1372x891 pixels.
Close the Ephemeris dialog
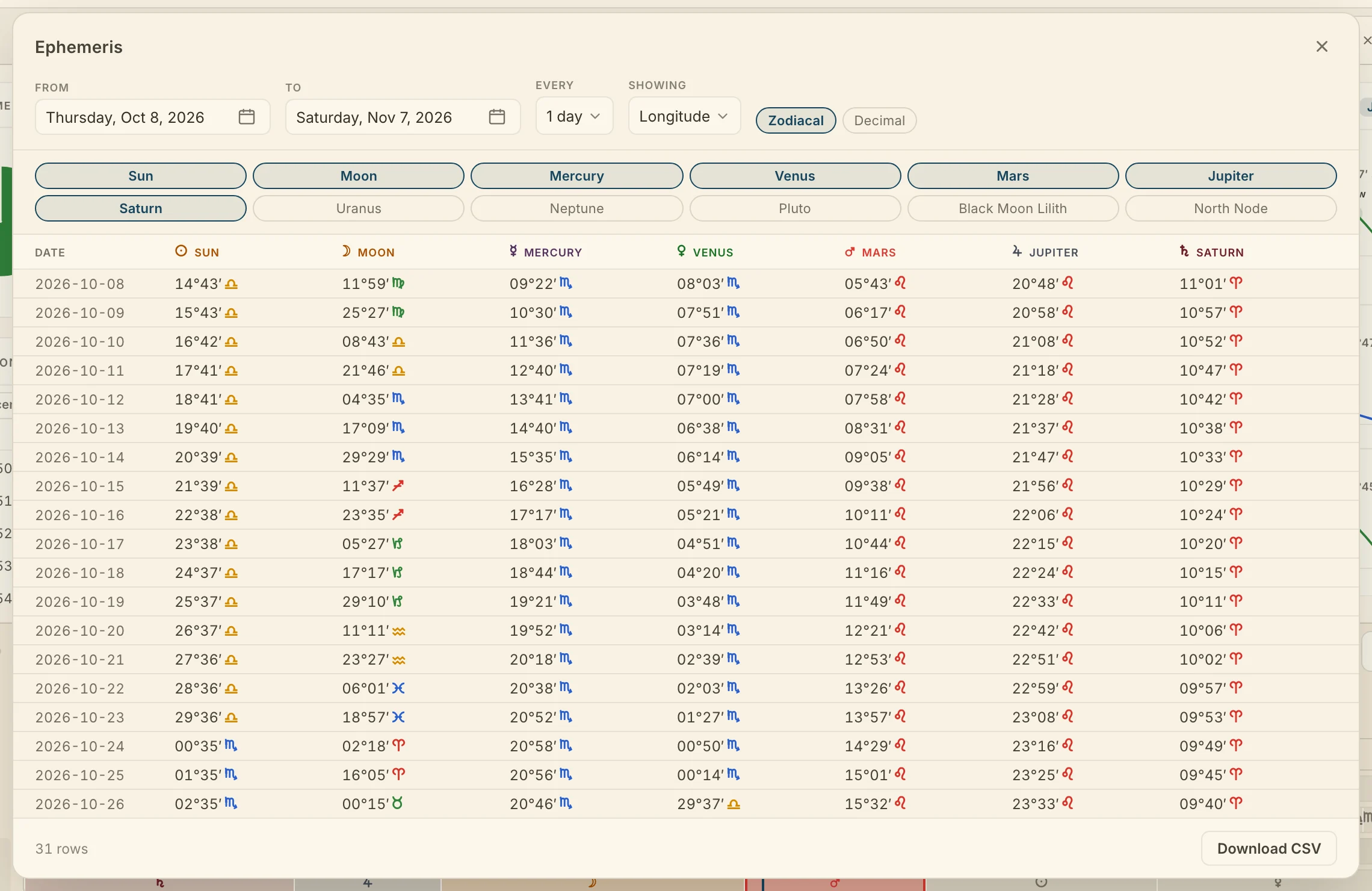point(1322,47)
